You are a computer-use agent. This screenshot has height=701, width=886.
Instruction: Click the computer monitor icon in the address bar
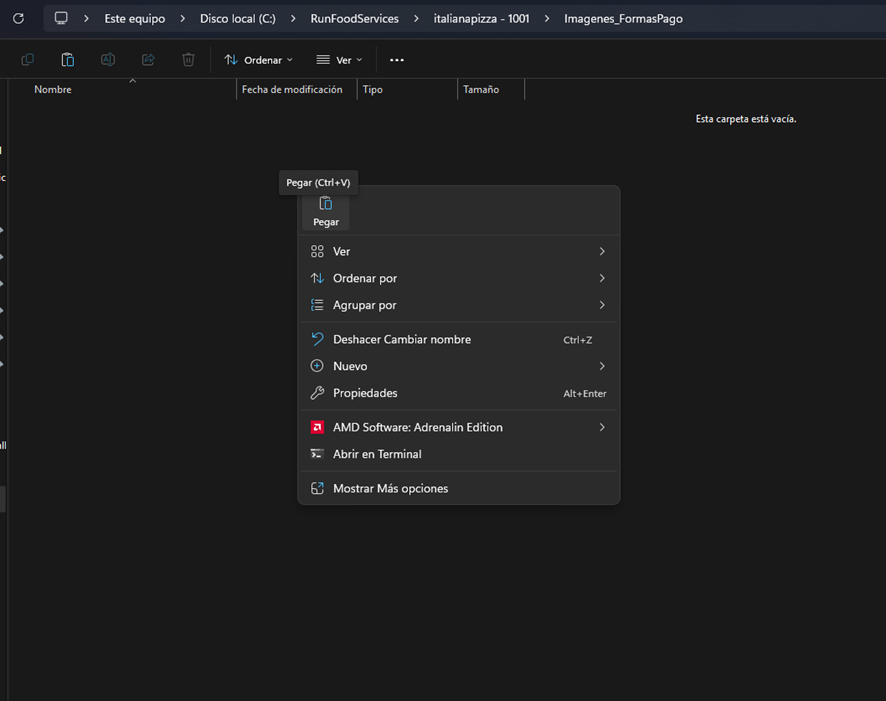tap(61, 18)
